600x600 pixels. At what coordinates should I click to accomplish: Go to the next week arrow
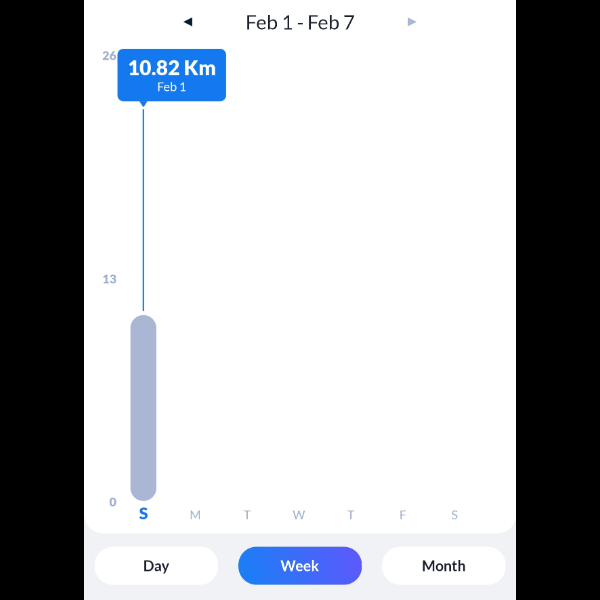click(x=412, y=22)
